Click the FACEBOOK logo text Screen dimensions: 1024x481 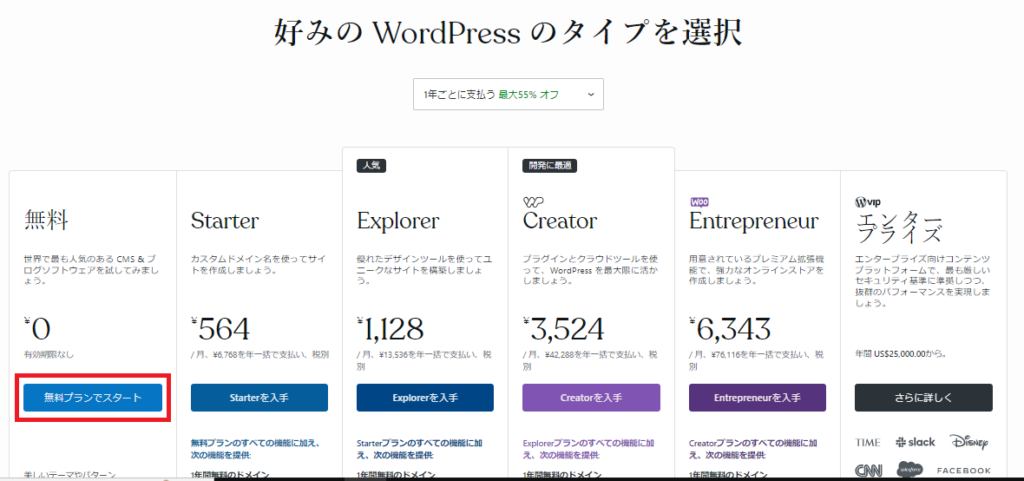[963, 470]
